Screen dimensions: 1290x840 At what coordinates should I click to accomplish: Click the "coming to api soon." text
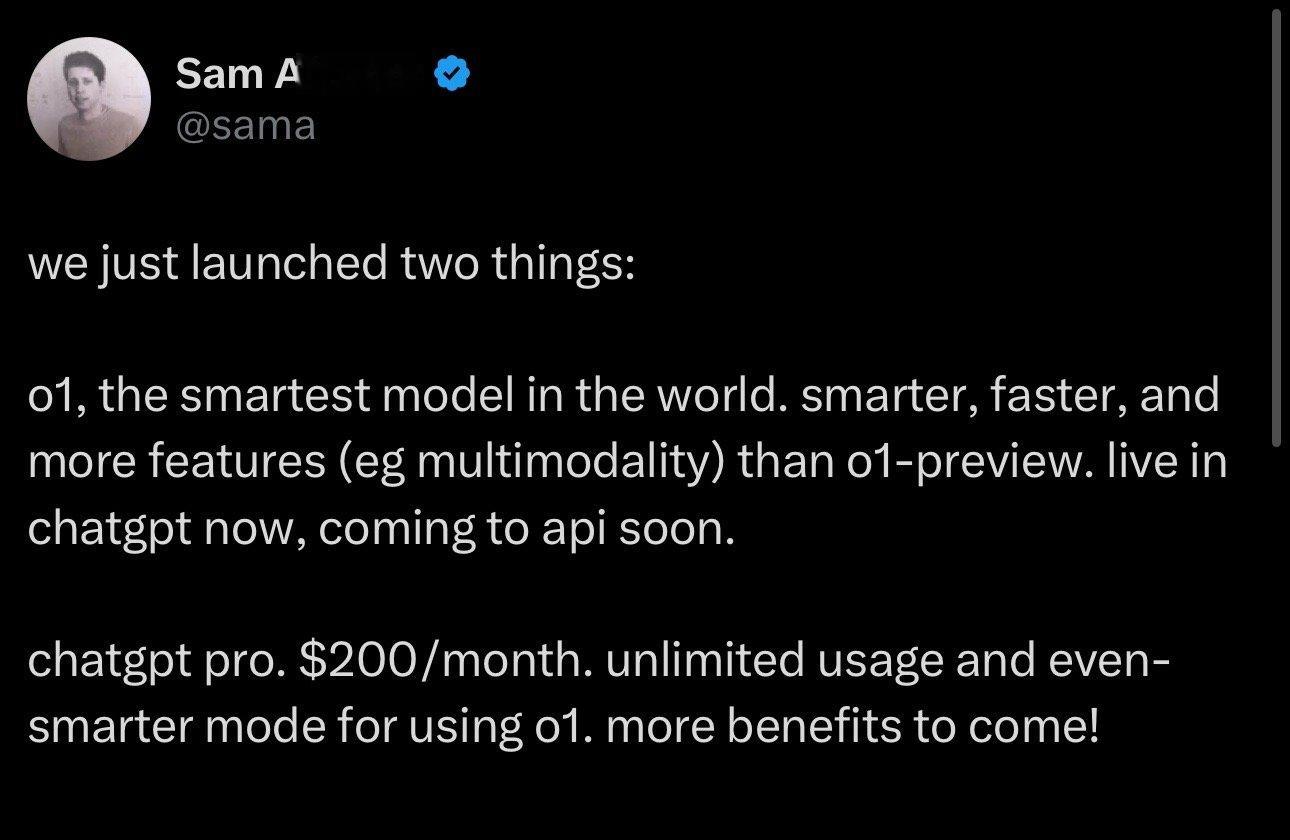pos(527,530)
